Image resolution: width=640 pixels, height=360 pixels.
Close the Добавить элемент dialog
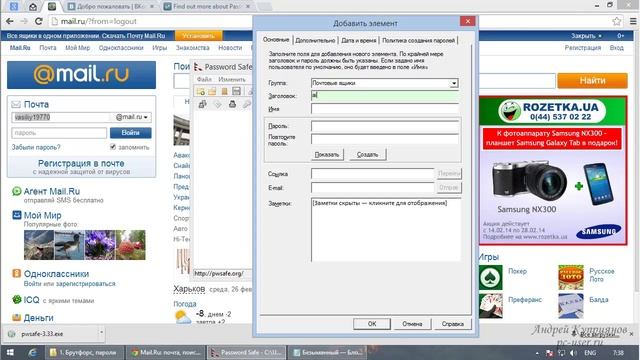click(468, 21)
